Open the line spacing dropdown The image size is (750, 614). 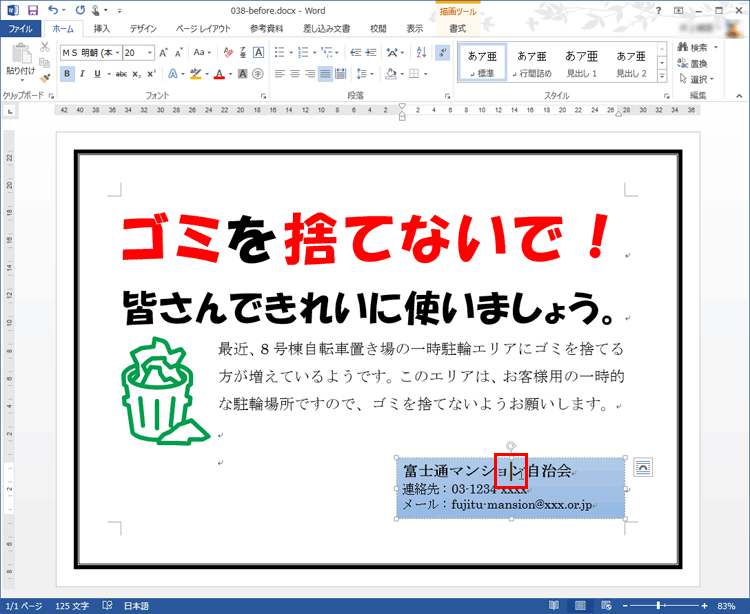coord(365,74)
